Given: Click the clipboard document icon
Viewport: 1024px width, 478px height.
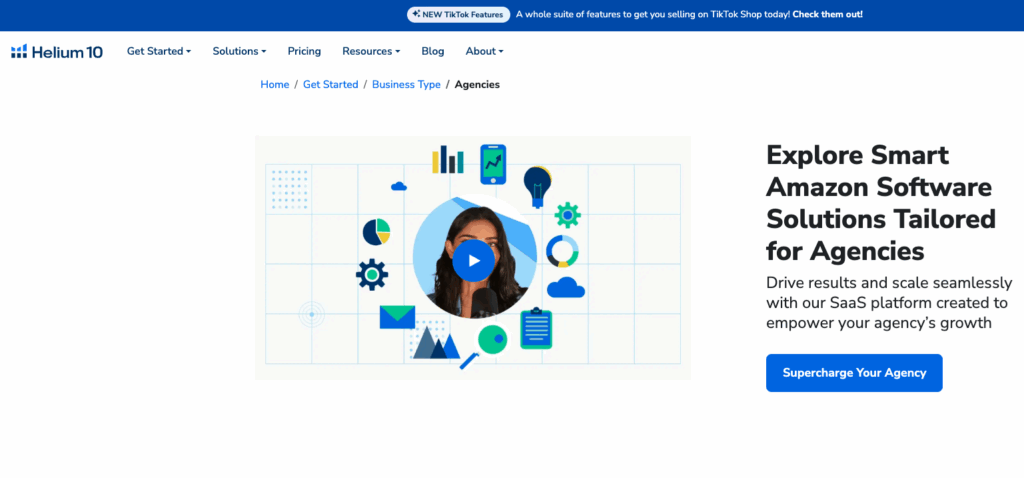Looking at the screenshot, I should point(536,327).
